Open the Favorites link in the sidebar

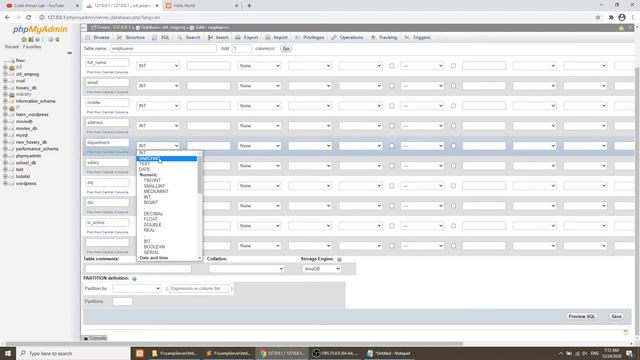pos(32,47)
